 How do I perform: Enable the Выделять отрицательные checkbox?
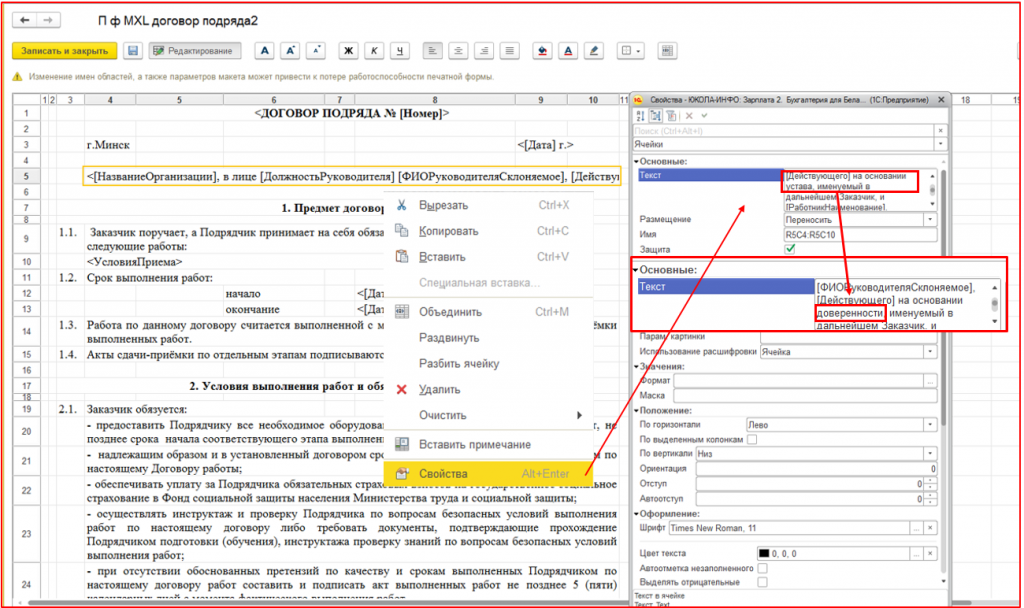[x=763, y=582]
